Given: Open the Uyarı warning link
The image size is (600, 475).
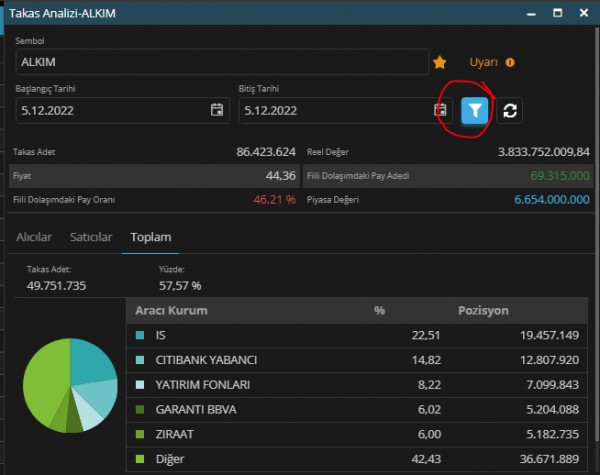Looking at the screenshot, I should click(484, 62).
